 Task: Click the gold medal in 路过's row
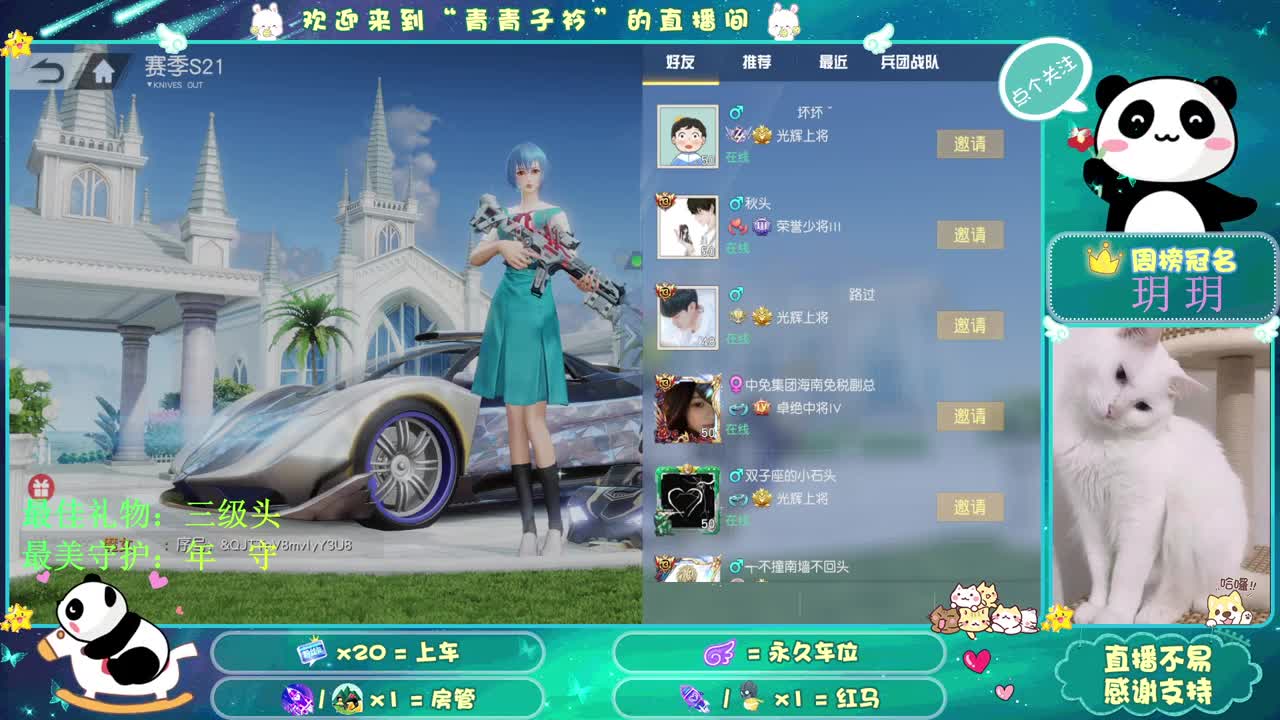tap(762, 317)
